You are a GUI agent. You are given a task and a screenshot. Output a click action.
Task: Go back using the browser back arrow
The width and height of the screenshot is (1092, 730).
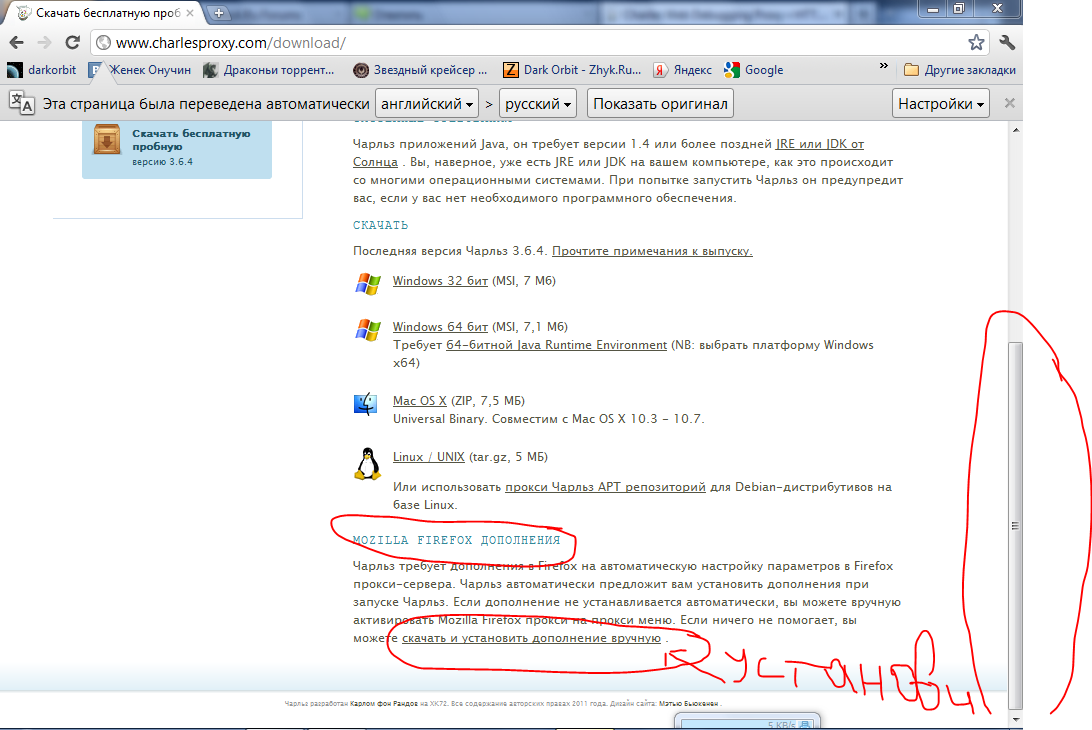tap(17, 42)
